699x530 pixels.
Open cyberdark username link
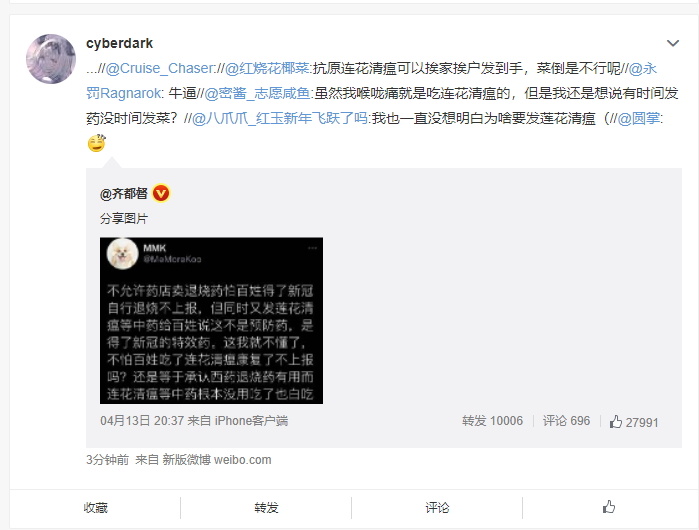coord(119,43)
